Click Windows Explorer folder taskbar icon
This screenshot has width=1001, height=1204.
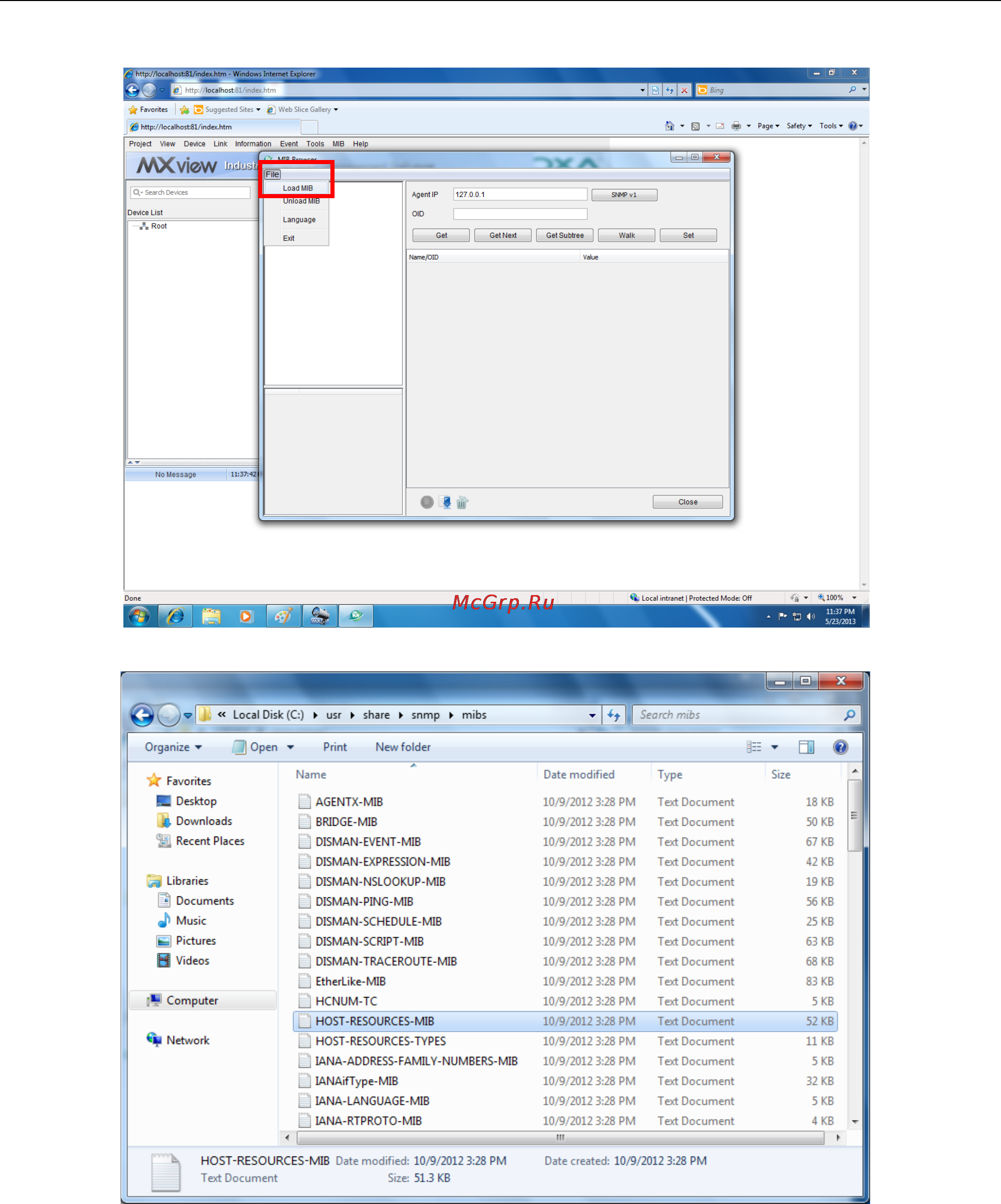tap(211, 616)
